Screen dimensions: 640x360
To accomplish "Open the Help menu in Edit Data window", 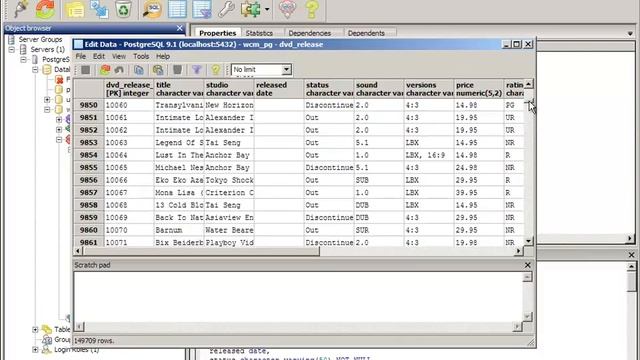I will pyautogui.click(x=163, y=56).
